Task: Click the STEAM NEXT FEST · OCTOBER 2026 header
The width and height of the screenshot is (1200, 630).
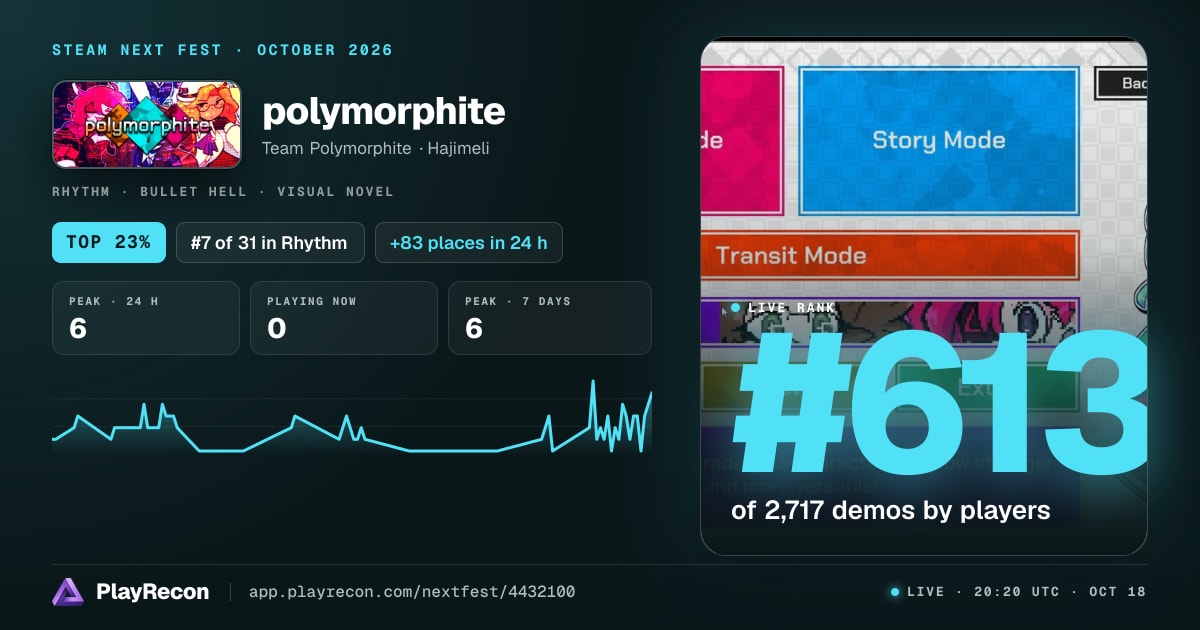Action: coord(222,50)
